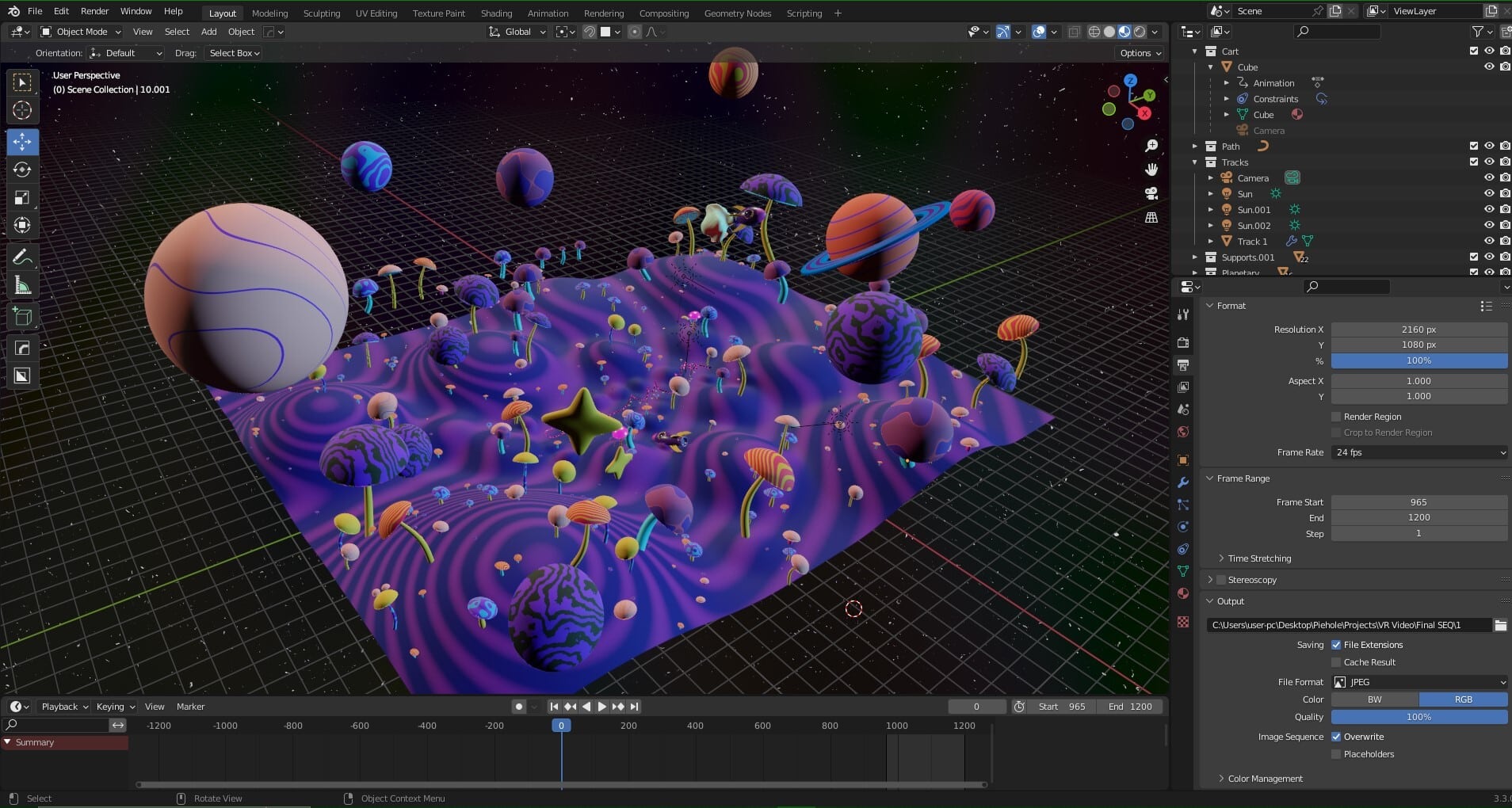Switch to the Shading workspace tab

pos(495,13)
